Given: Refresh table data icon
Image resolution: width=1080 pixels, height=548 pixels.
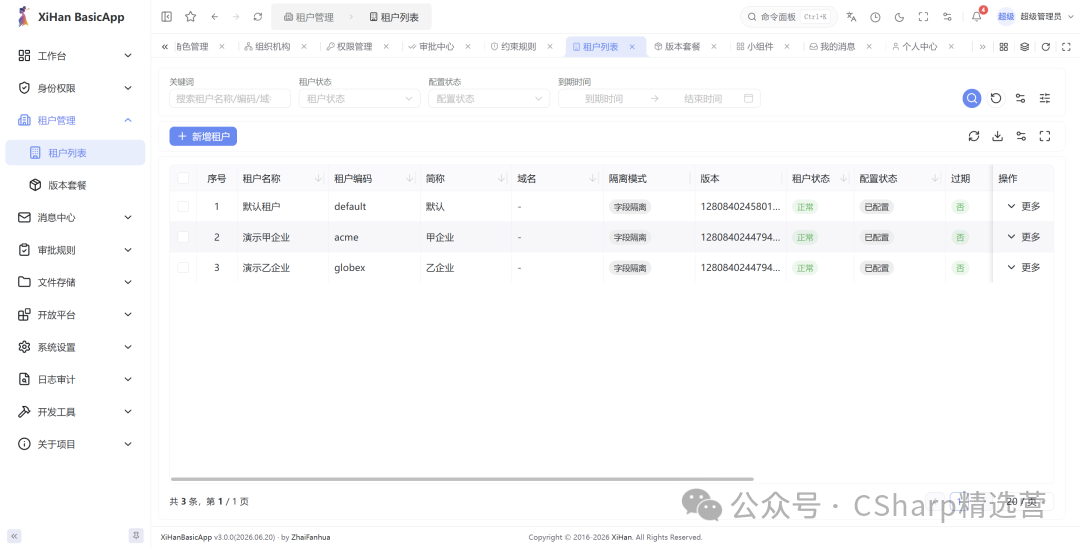Looking at the screenshot, I should click(x=973, y=136).
